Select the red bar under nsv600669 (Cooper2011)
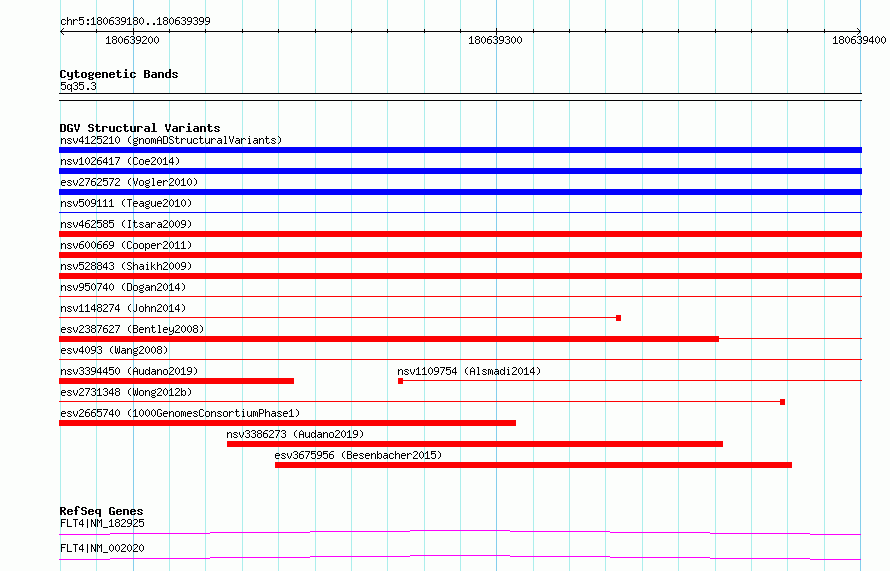 pyautogui.click(x=460, y=255)
